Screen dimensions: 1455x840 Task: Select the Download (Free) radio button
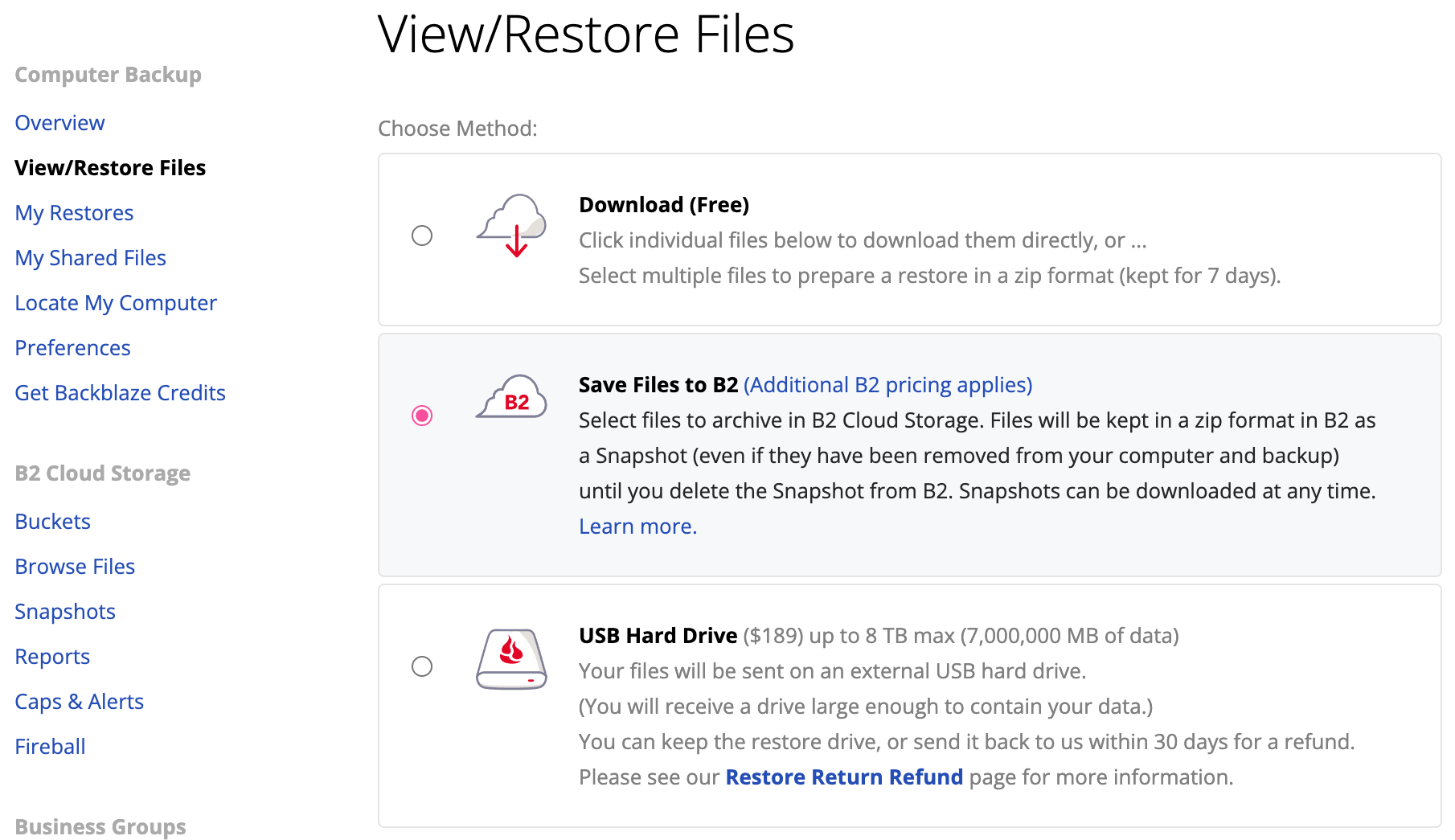422,236
